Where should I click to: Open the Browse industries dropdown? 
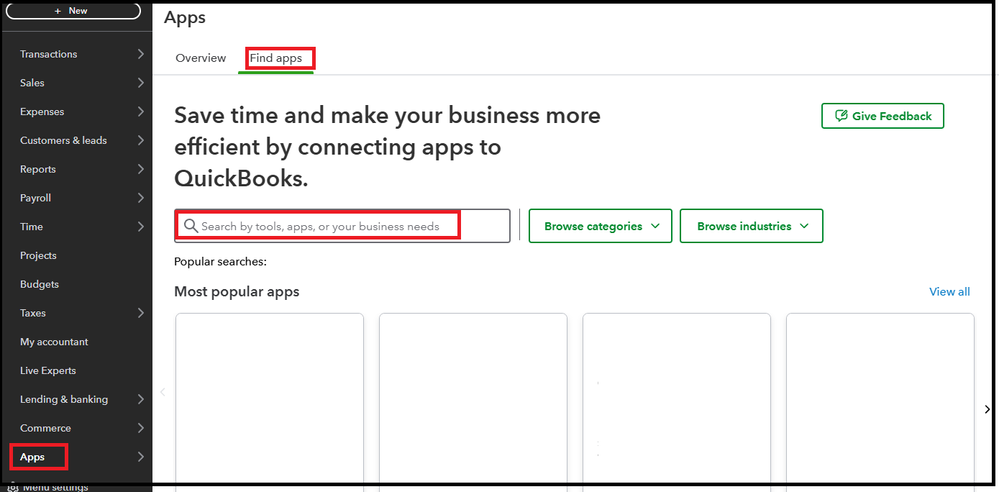pyautogui.click(x=751, y=226)
